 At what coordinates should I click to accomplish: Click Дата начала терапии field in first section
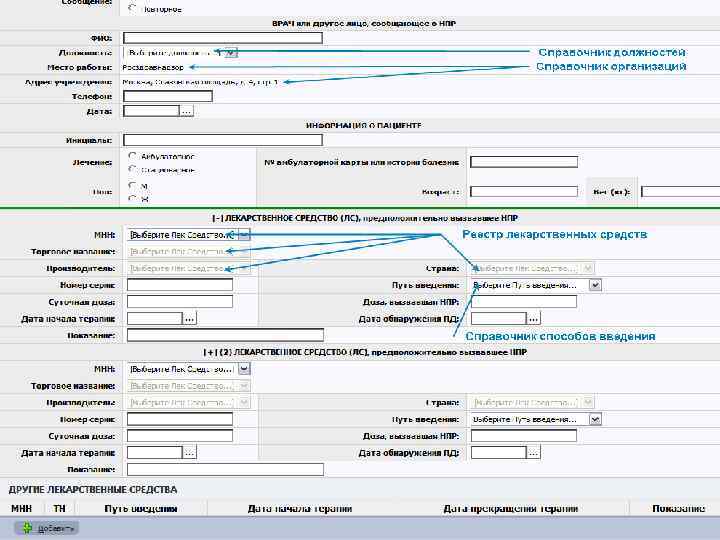point(155,318)
